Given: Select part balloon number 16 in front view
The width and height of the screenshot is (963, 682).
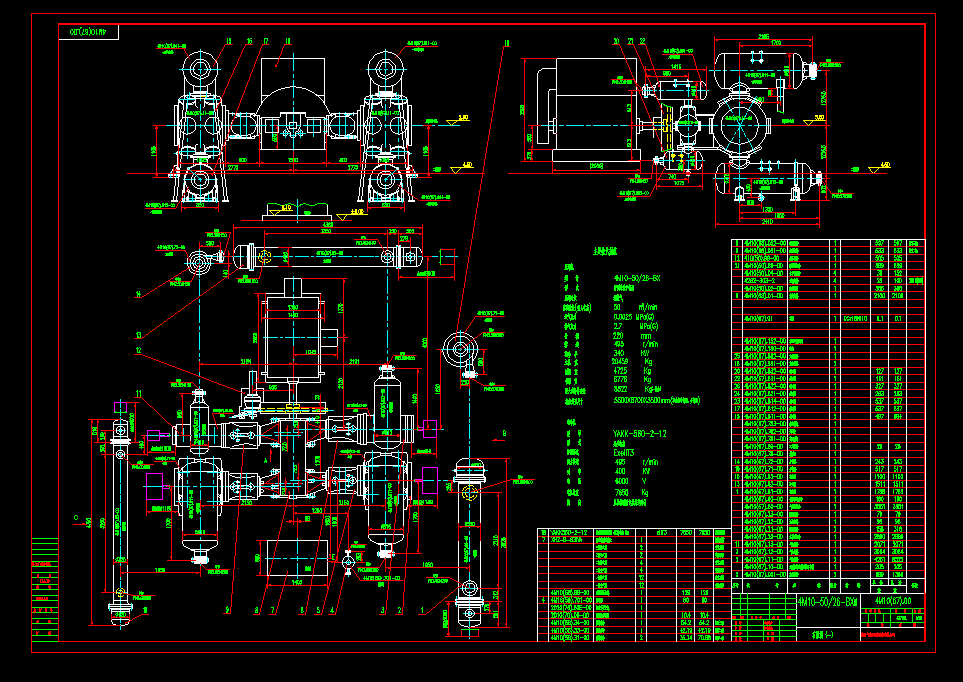Looking at the screenshot, I should (249, 42).
